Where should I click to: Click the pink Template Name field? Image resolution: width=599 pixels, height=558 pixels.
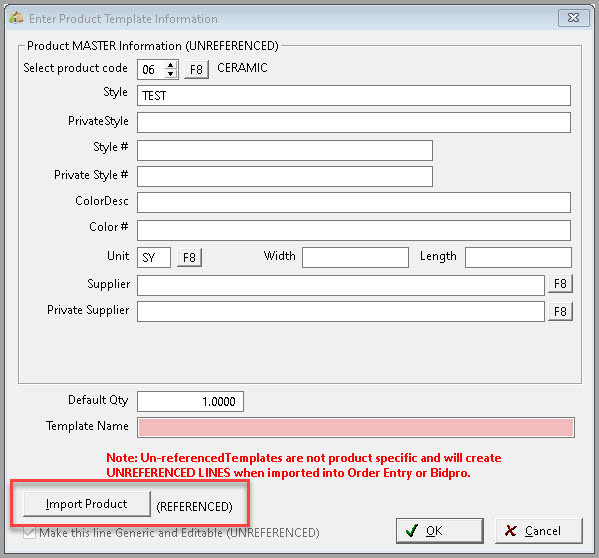click(356, 427)
